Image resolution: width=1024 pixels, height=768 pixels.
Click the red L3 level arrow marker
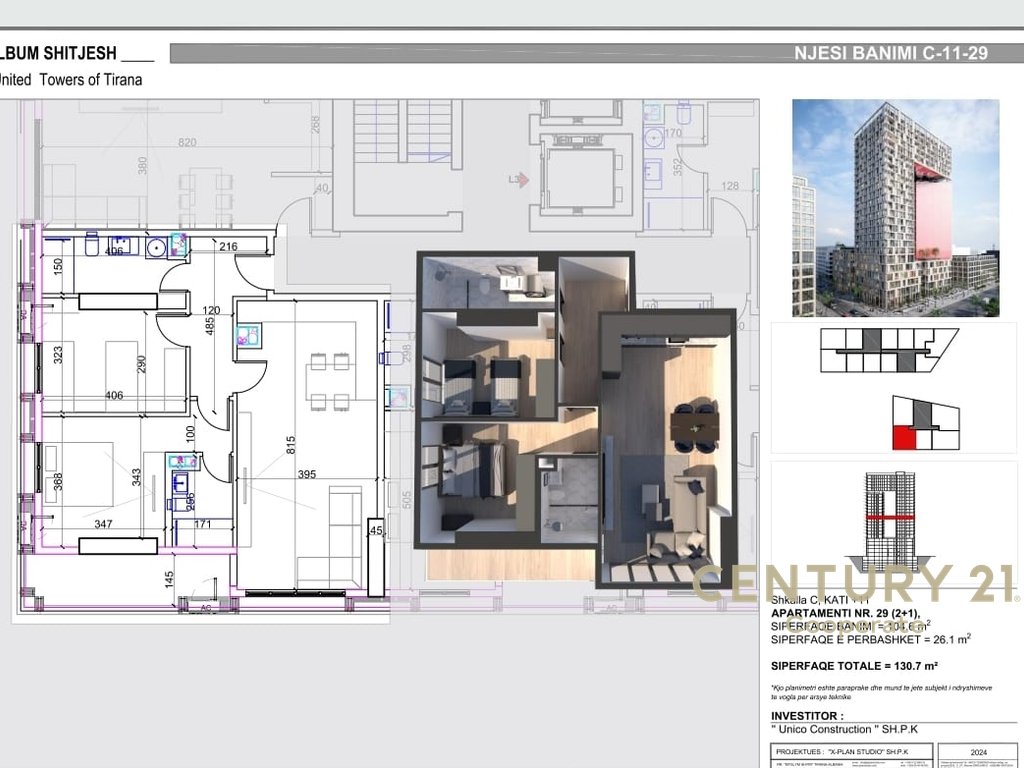[x=517, y=179]
